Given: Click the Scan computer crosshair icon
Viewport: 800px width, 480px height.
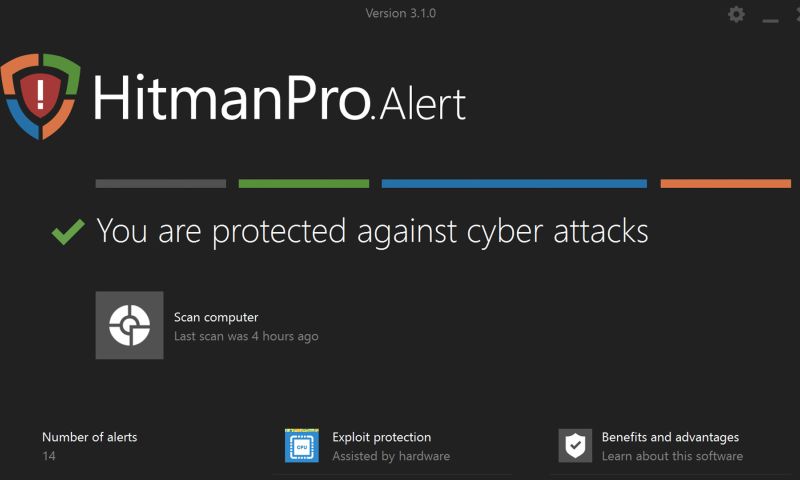Looking at the screenshot, I should [x=129, y=325].
